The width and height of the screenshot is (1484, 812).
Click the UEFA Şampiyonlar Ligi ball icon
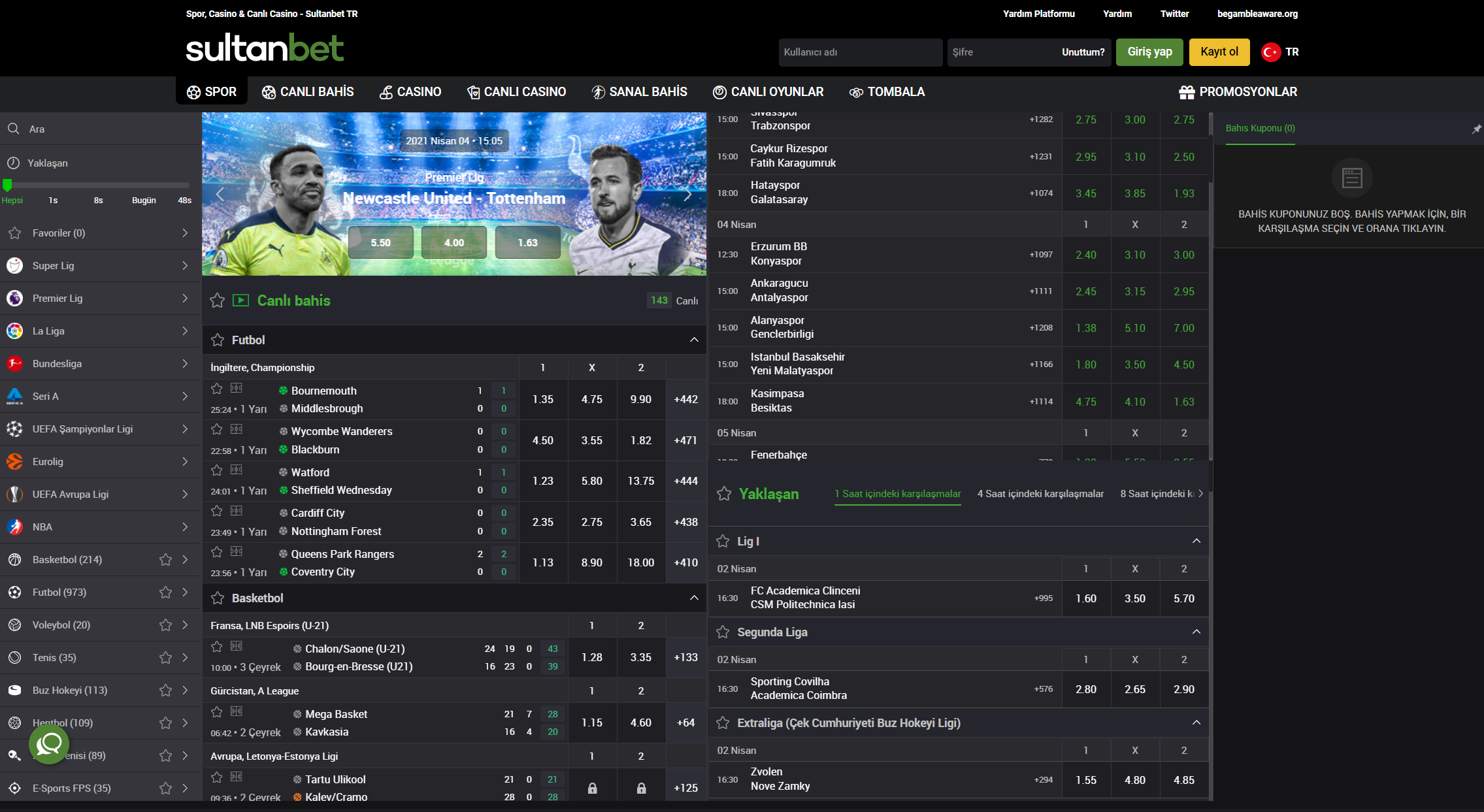pyautogui.click(x=14, y=429)
